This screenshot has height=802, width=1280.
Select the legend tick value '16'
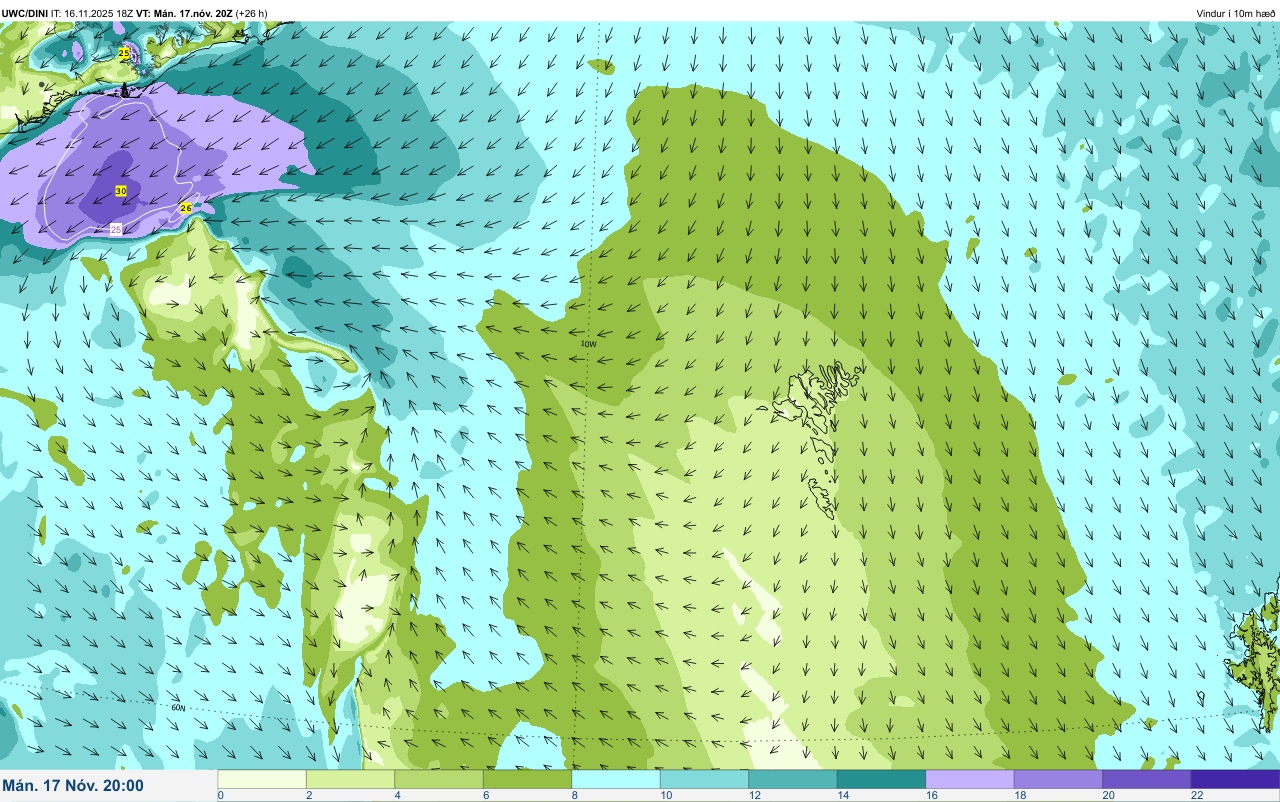tap(932, 796)
